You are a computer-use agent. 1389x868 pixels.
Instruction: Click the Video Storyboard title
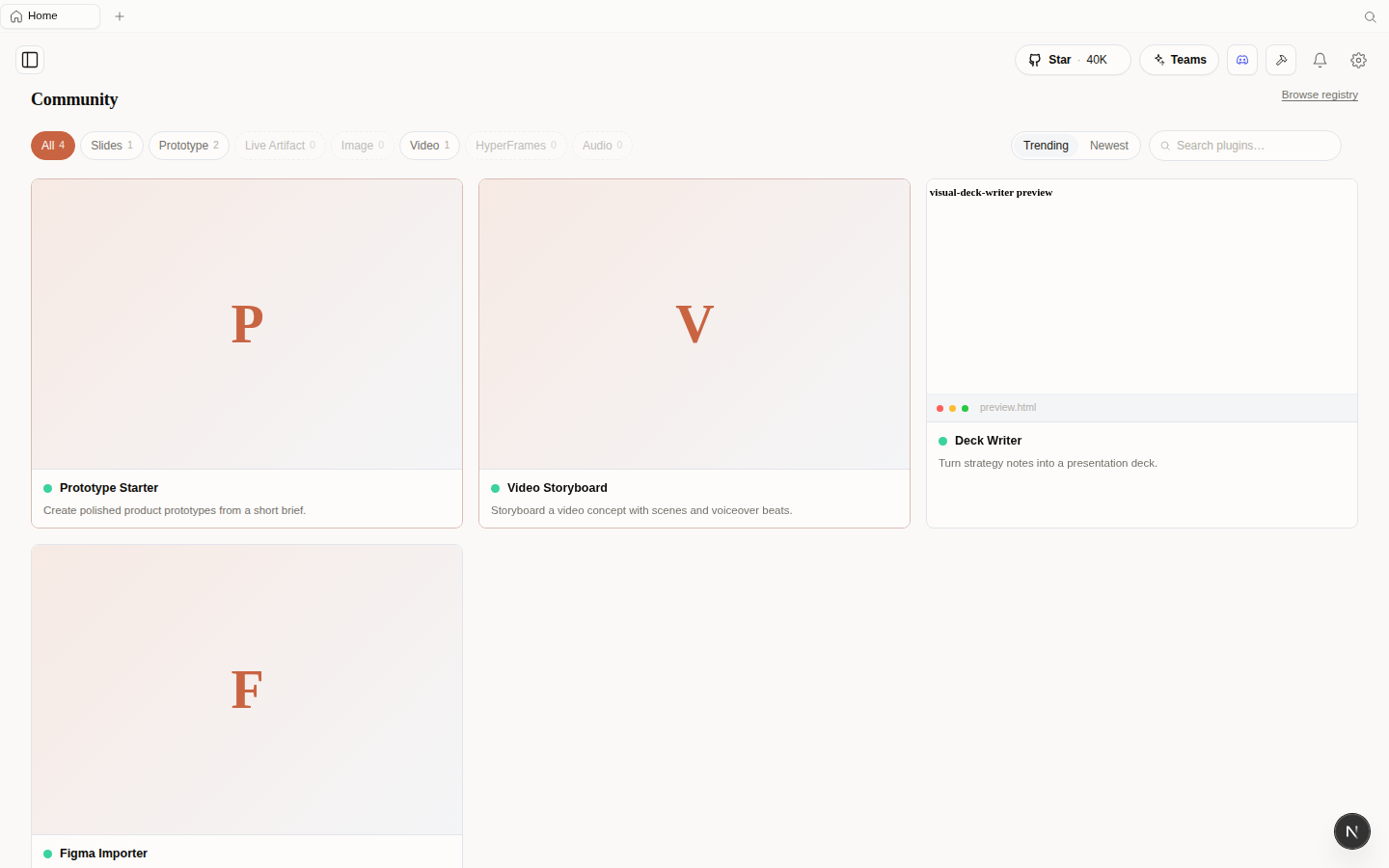click(x=558, y=488)
